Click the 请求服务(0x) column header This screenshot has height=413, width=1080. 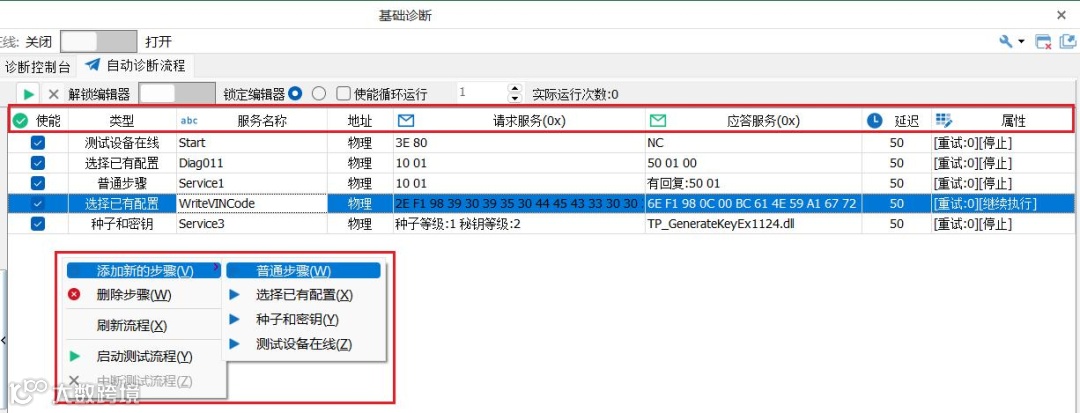pyautogui.click(x=519, y=121)
